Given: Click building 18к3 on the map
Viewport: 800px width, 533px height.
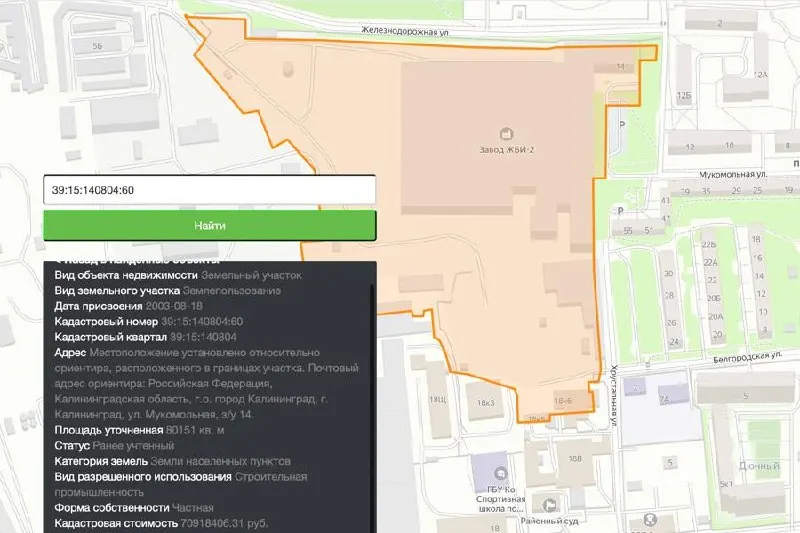Looking at the screenshot, I should [485, 402].
